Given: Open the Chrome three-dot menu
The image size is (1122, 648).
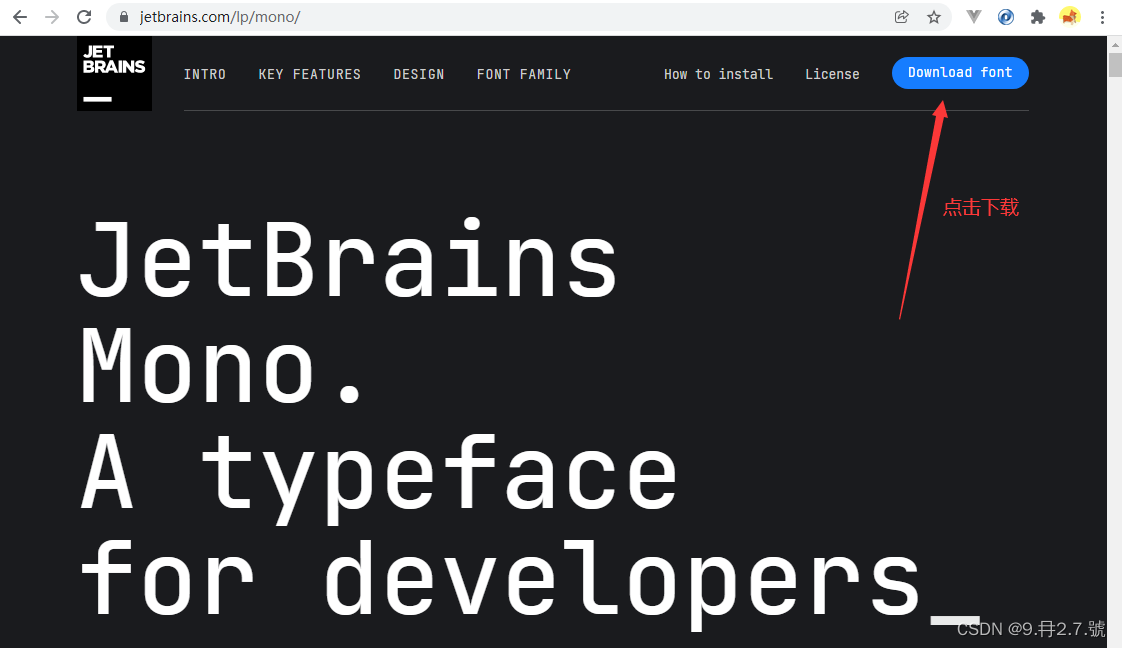Looking at the screenshot, I should point(1102,17).
